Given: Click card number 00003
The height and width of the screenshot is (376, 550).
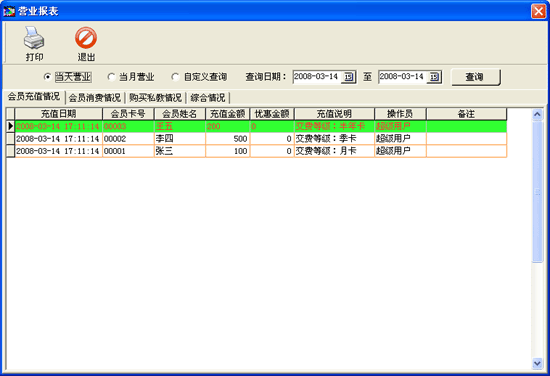Looking at the screenshot, I should click(x=128, y=126).
